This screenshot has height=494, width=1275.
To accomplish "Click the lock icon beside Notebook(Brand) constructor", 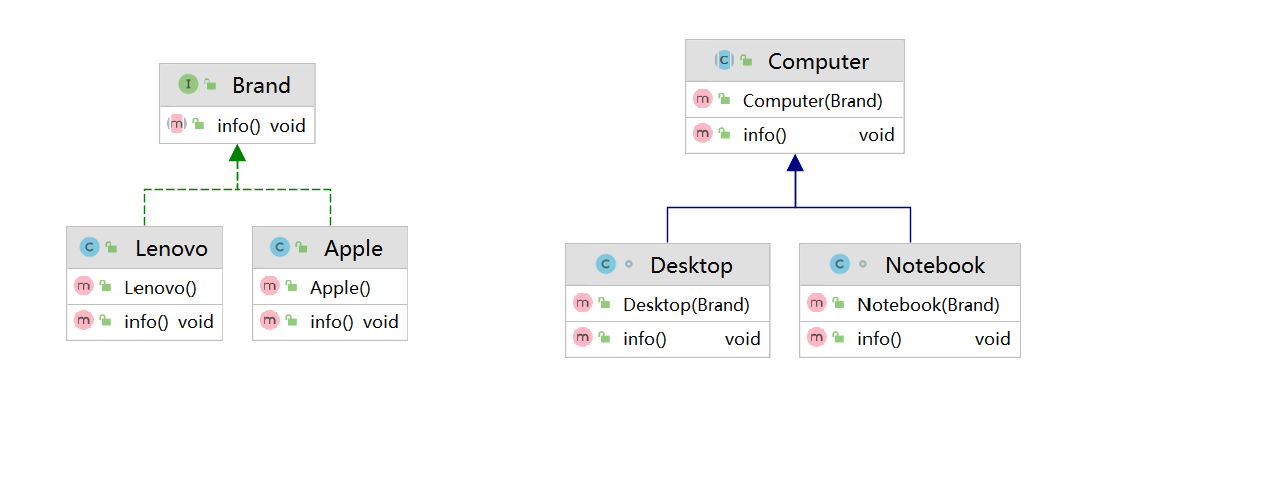I will [839, 305].
